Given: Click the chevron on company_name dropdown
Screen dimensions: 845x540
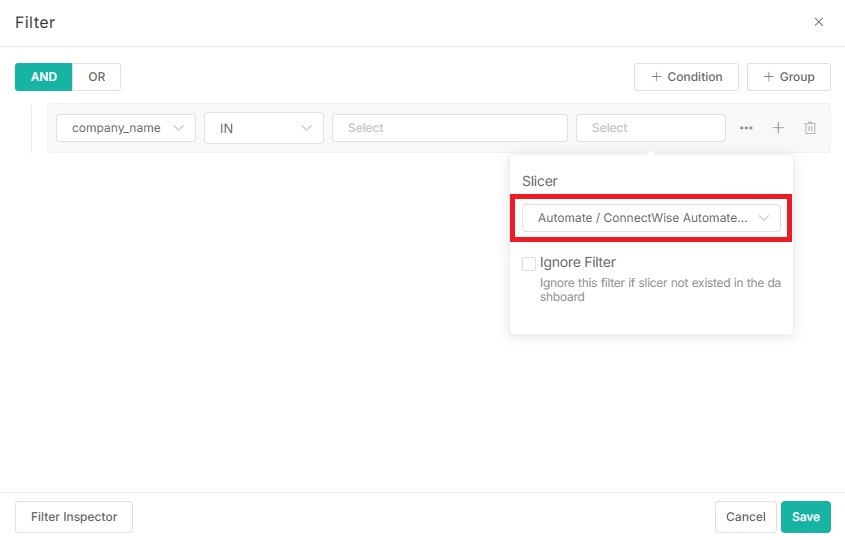Looking at the screenshot, I should point(179,128).
